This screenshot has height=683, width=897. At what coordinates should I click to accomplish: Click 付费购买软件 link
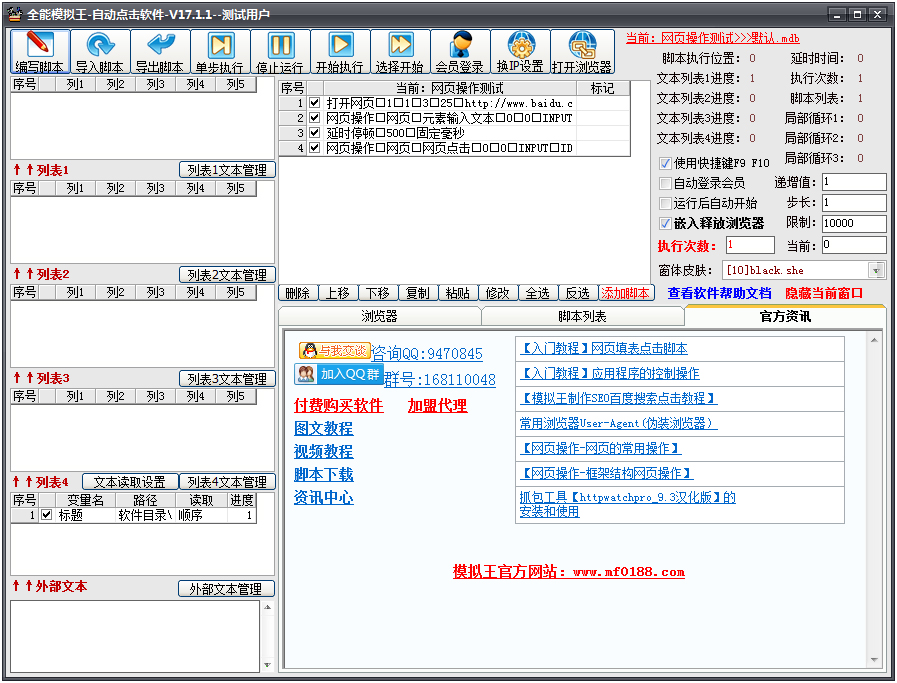point(339,406)
